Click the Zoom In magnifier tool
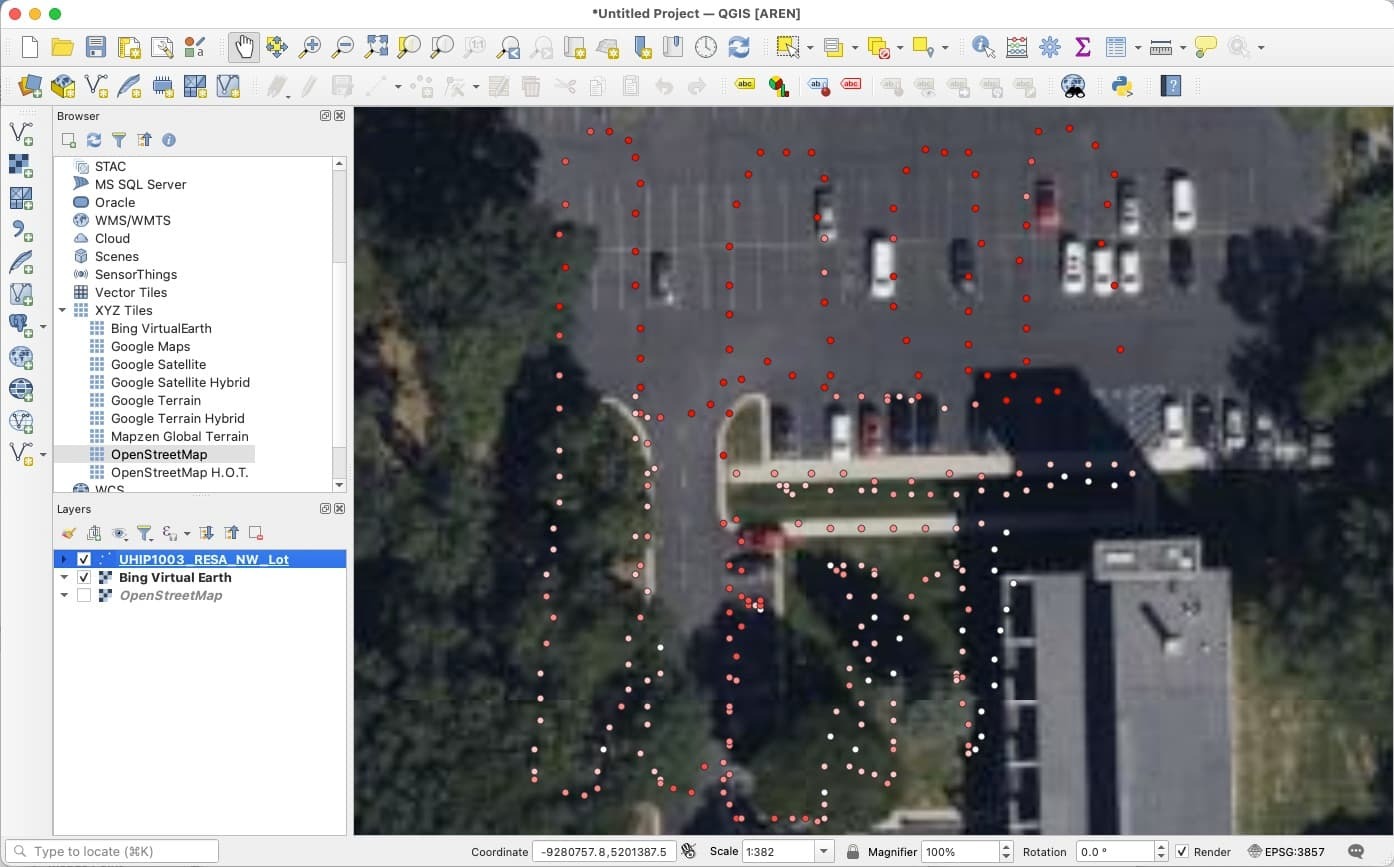 [x=310, y=47]
